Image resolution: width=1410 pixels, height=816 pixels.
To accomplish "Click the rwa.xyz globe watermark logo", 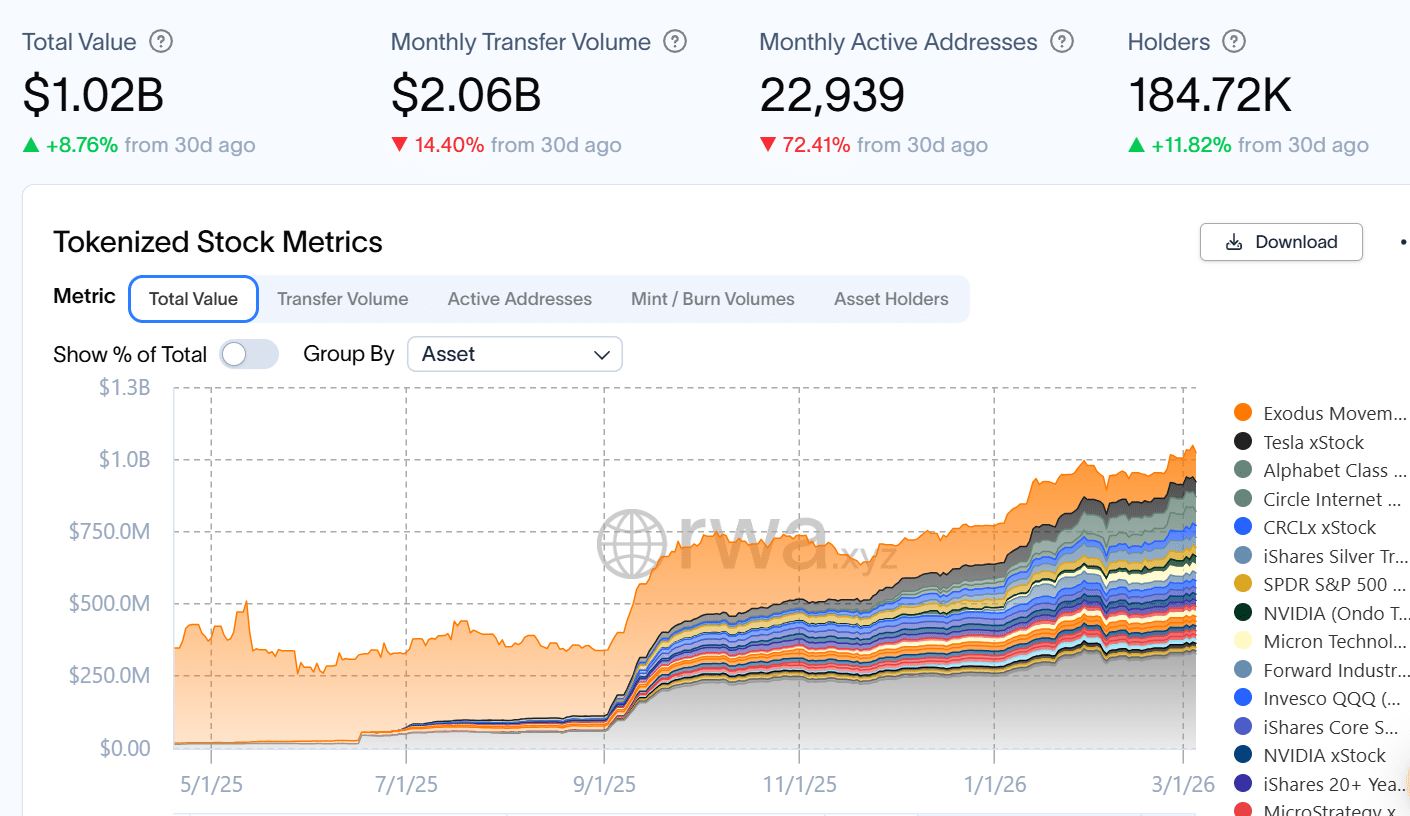I will [632, 544].
